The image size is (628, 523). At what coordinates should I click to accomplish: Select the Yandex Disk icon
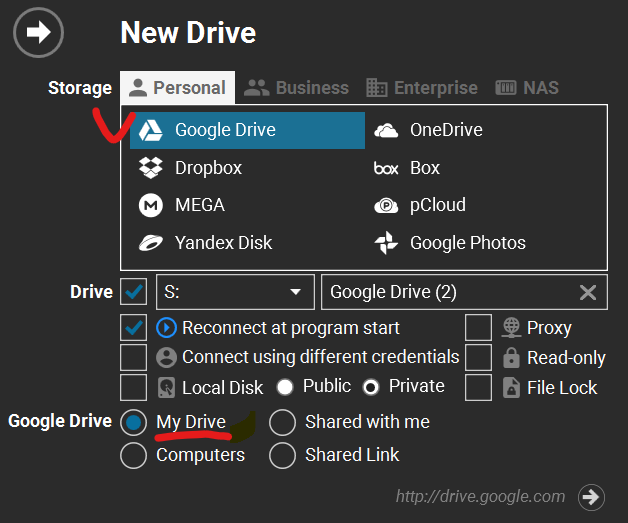click(x=151, y=243)
